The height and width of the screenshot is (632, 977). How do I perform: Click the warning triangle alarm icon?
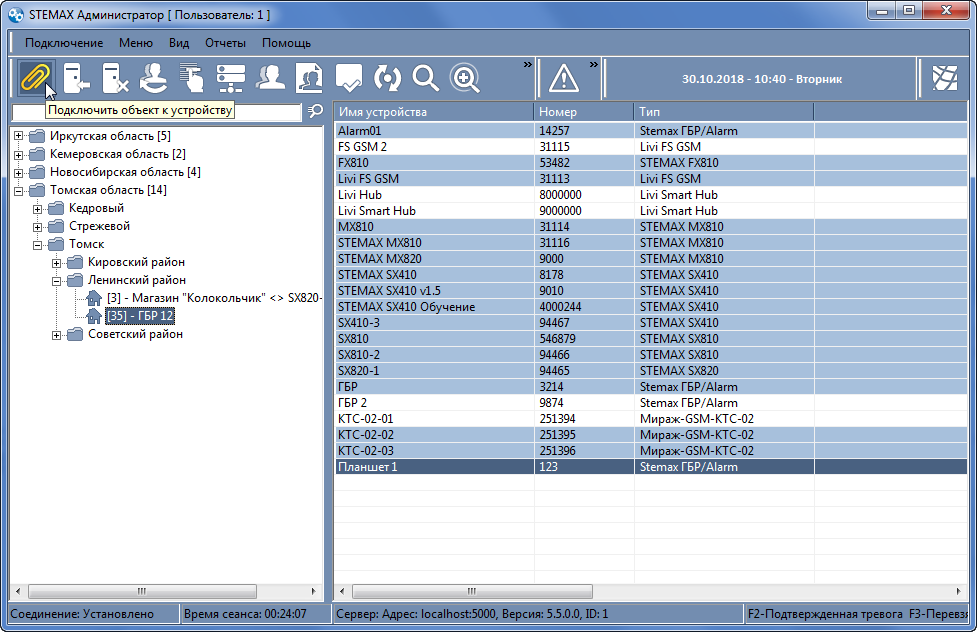pos(564,79)
